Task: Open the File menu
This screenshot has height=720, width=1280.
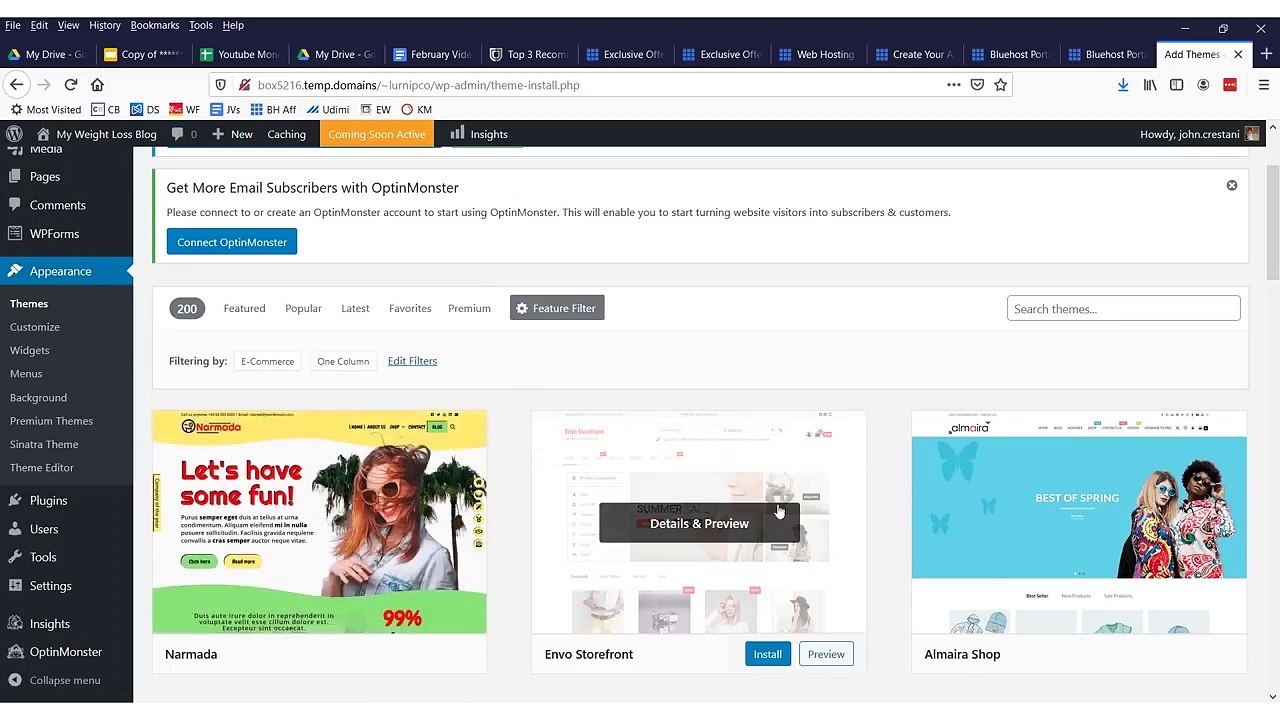Action: pos(13,25)
